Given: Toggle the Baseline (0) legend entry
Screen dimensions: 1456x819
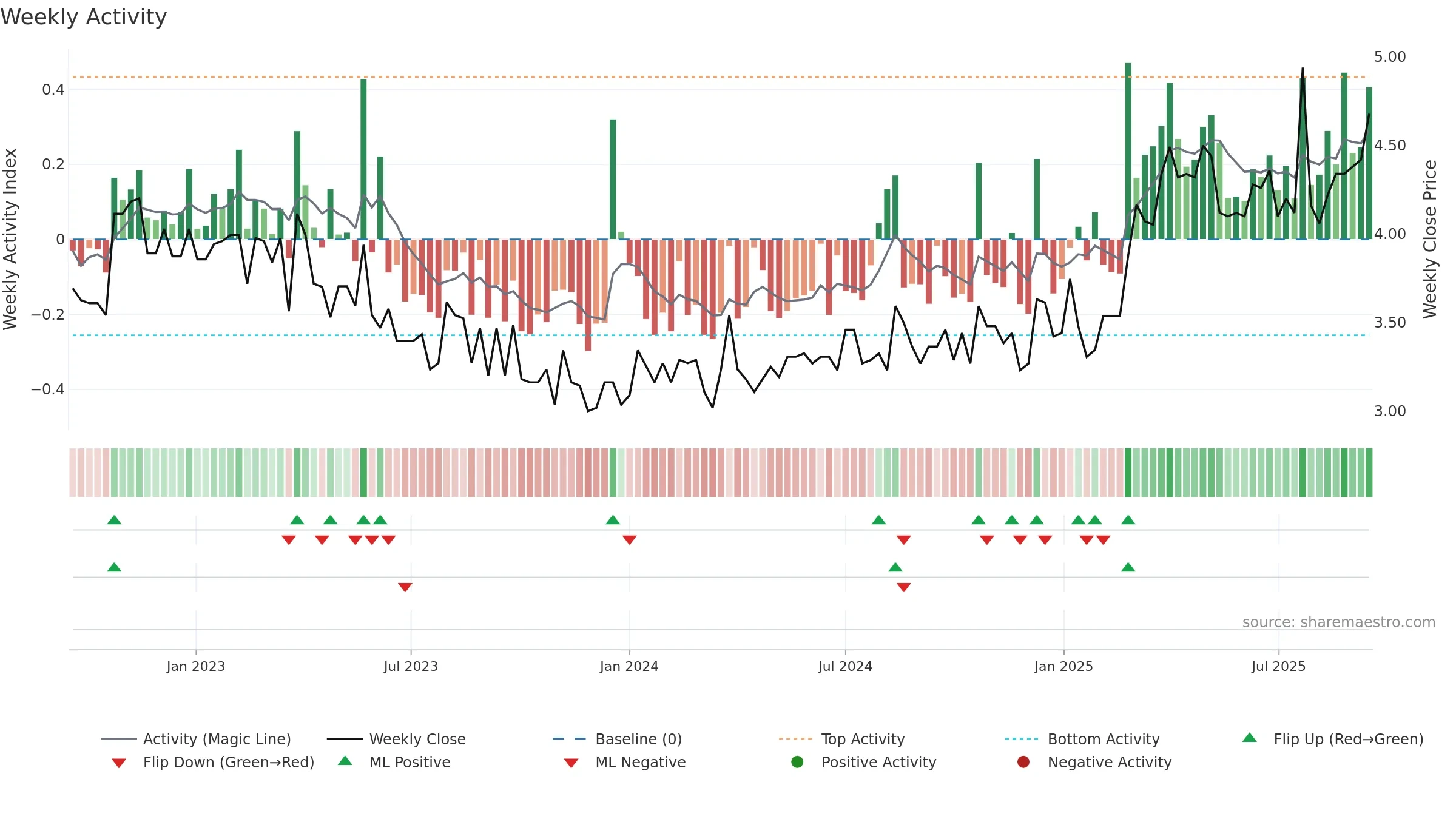Looking at the screenshot, I should [618, 739].
